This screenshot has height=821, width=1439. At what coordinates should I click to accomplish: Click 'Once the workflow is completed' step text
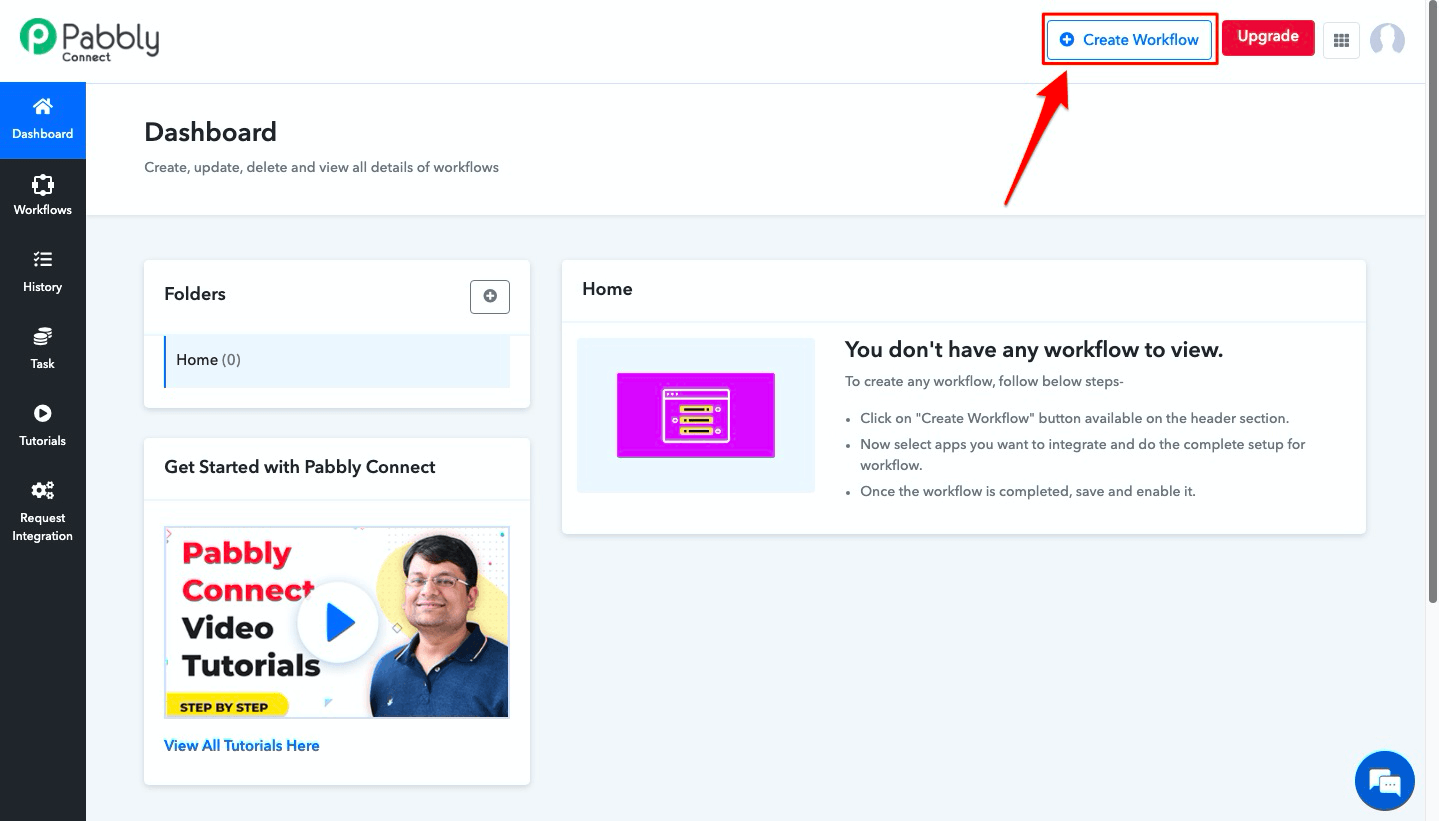[x=1028, y=491]
